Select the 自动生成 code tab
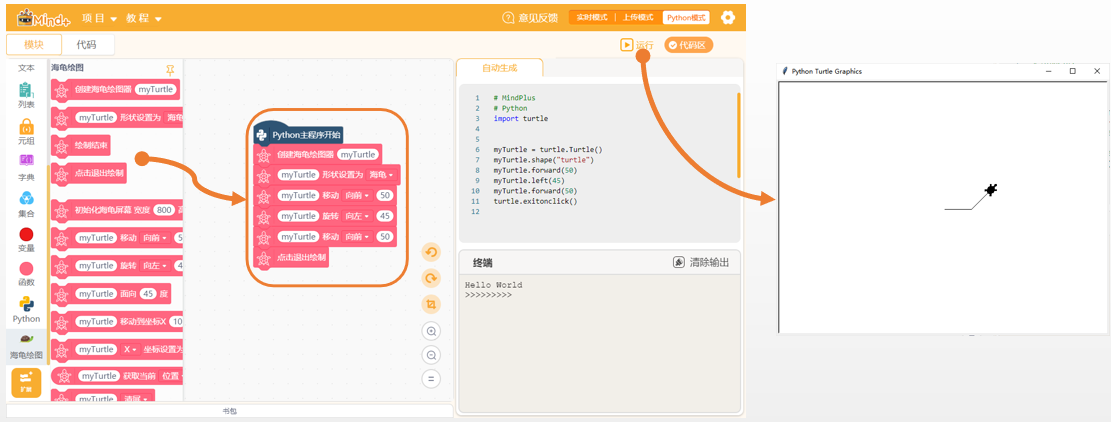 pyautogui.click(x=500, y=68)
